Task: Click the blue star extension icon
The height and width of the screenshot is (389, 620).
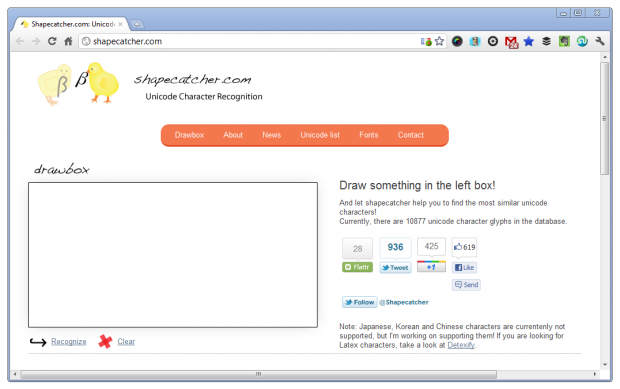Action: [529, 41]
